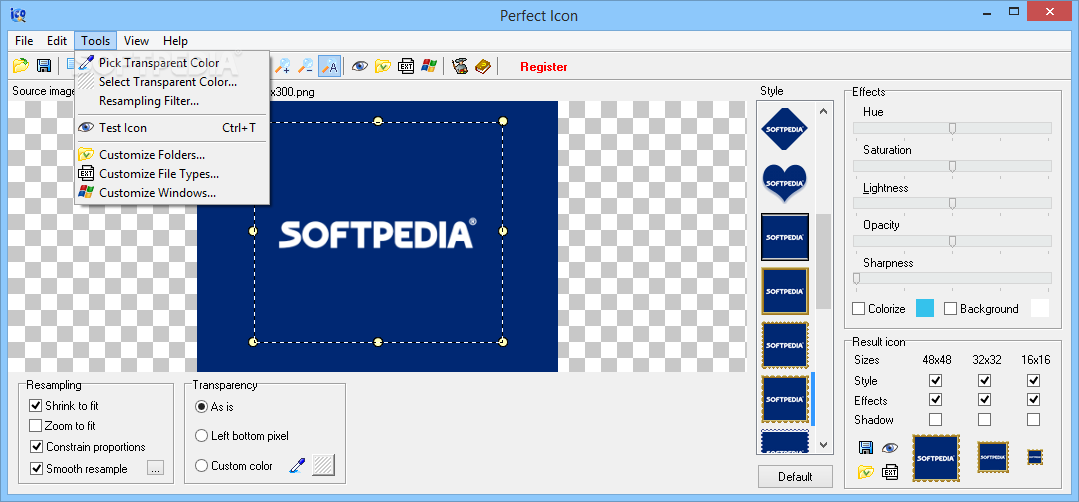1079x502 pixels.
Task: Toggle Style checkbox for 48x48
Action: 935,380
